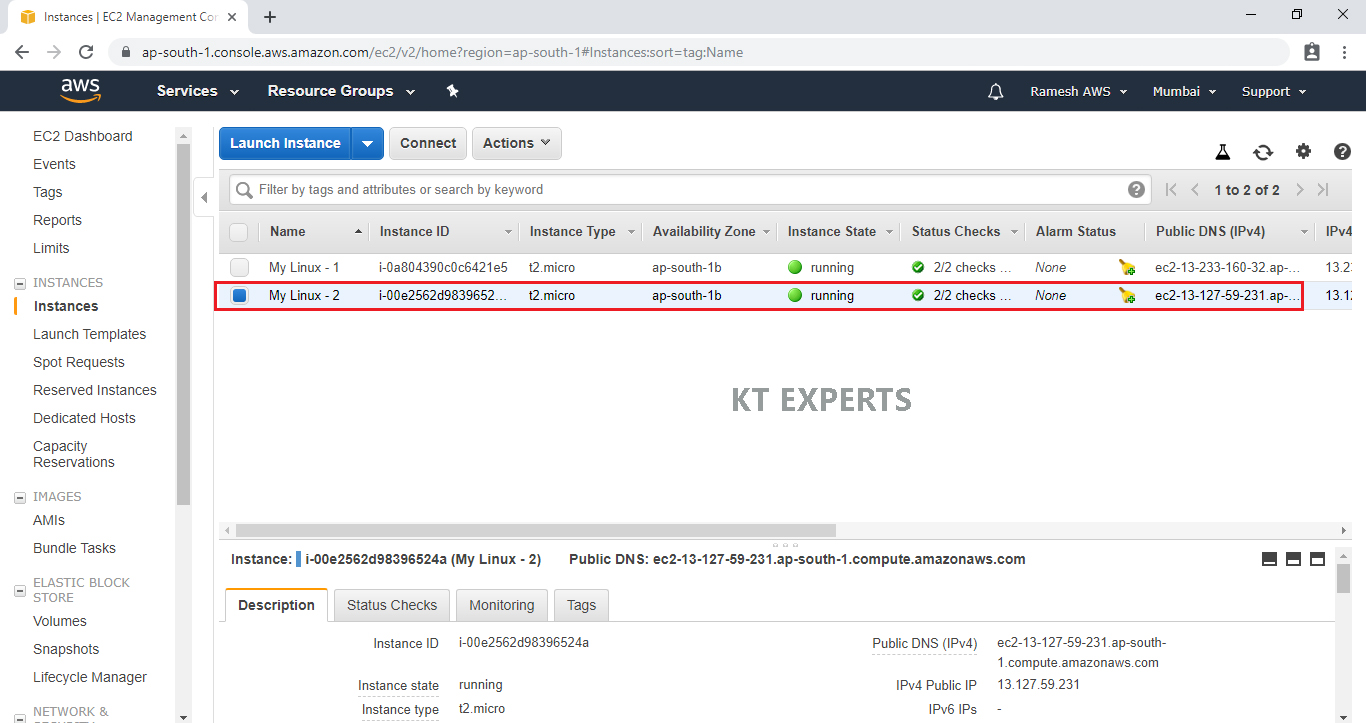Open a new browser tab
Viewport: 1366px width, 723px height.
(x=270, y=17)
